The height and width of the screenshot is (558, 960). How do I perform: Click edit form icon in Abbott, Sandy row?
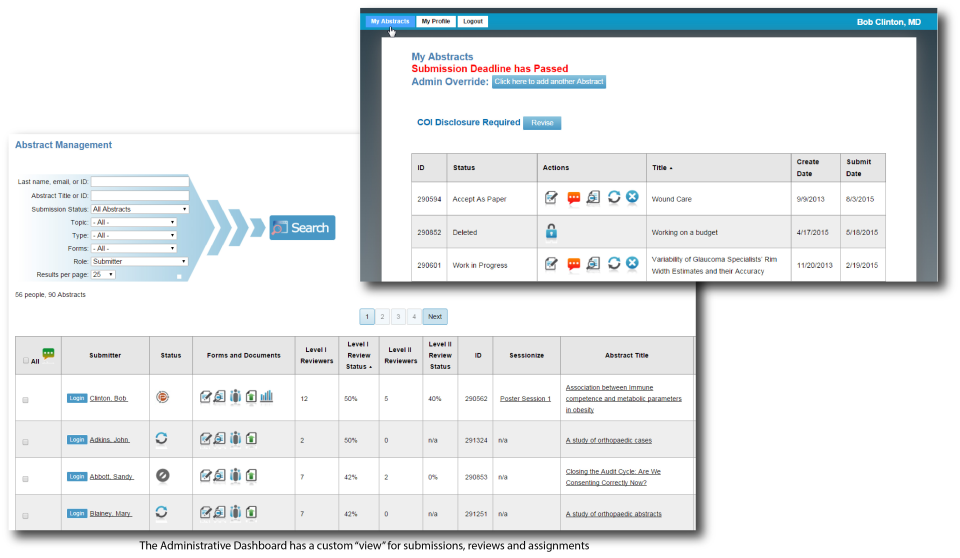(x=205, y=475)
